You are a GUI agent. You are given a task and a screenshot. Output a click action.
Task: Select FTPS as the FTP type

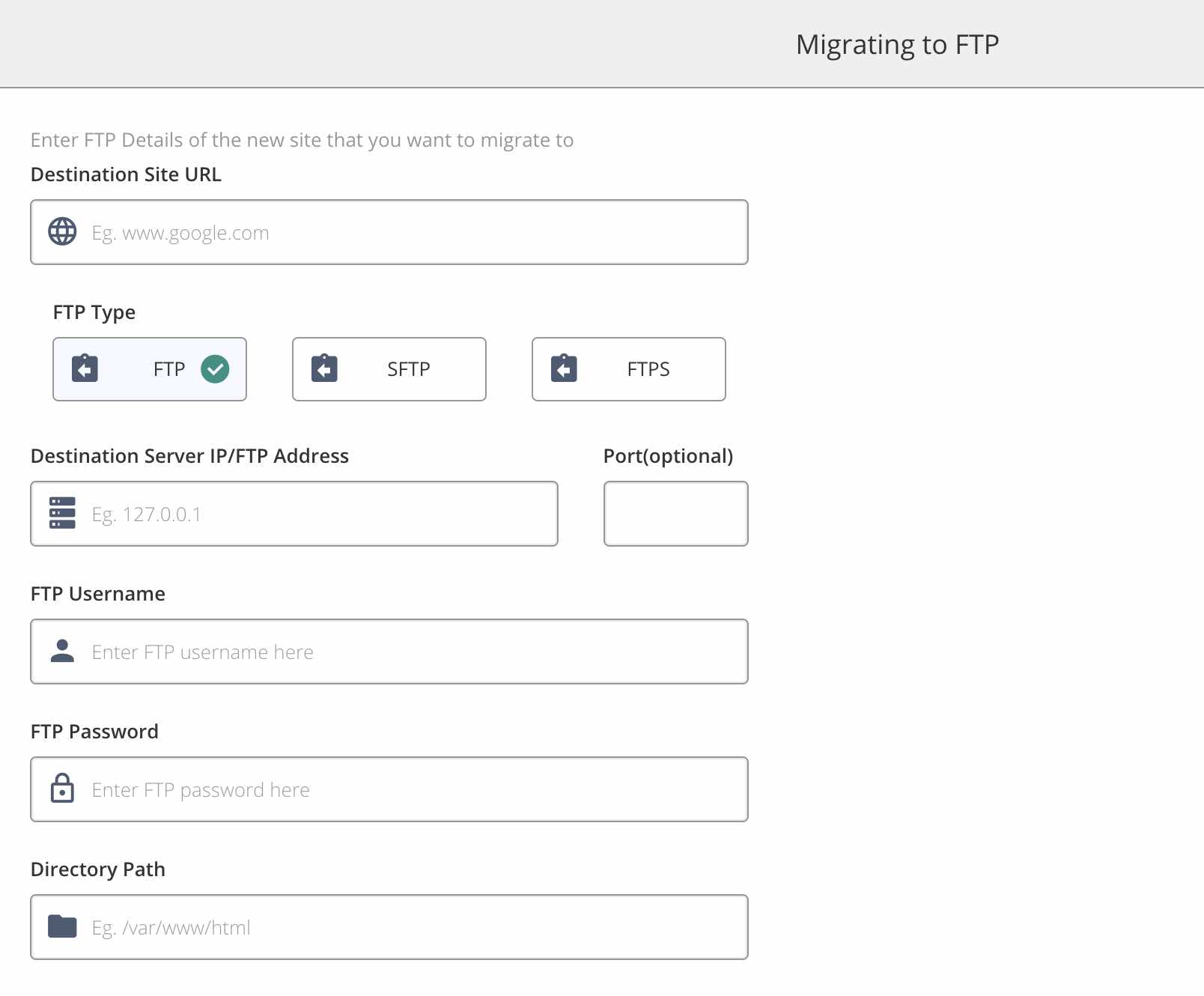(x=628, y=368)
